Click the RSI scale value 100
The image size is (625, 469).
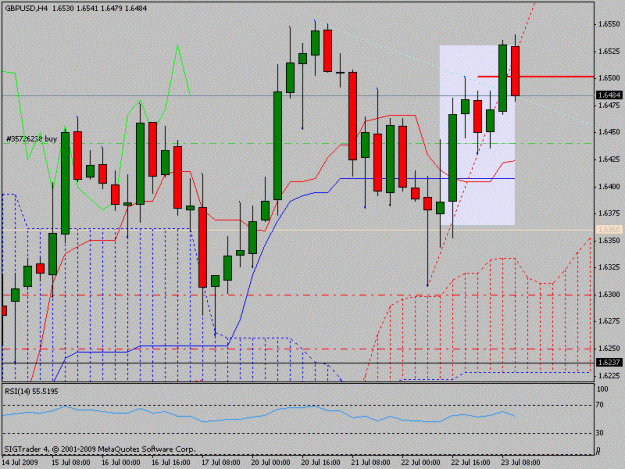[603, 389]
